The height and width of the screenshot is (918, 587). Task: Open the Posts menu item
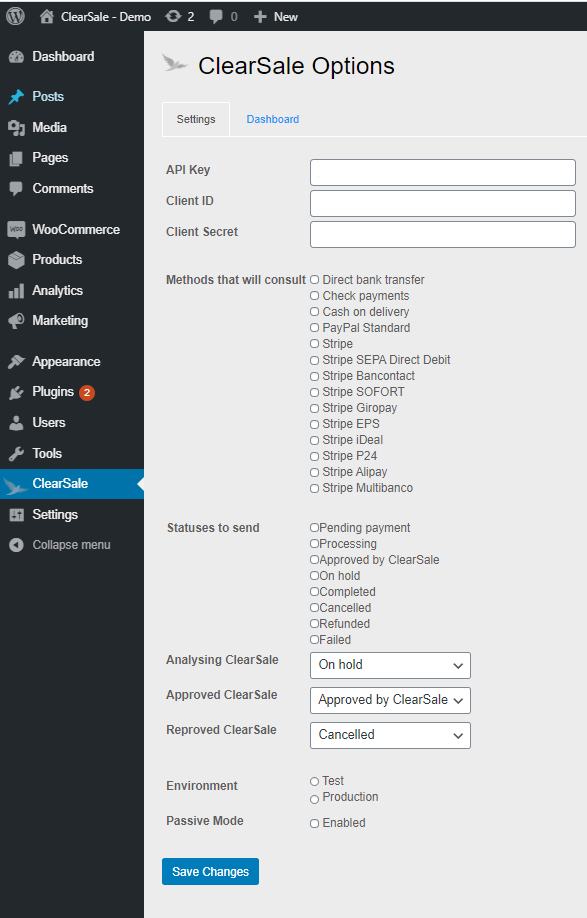[x=48, y=97]
